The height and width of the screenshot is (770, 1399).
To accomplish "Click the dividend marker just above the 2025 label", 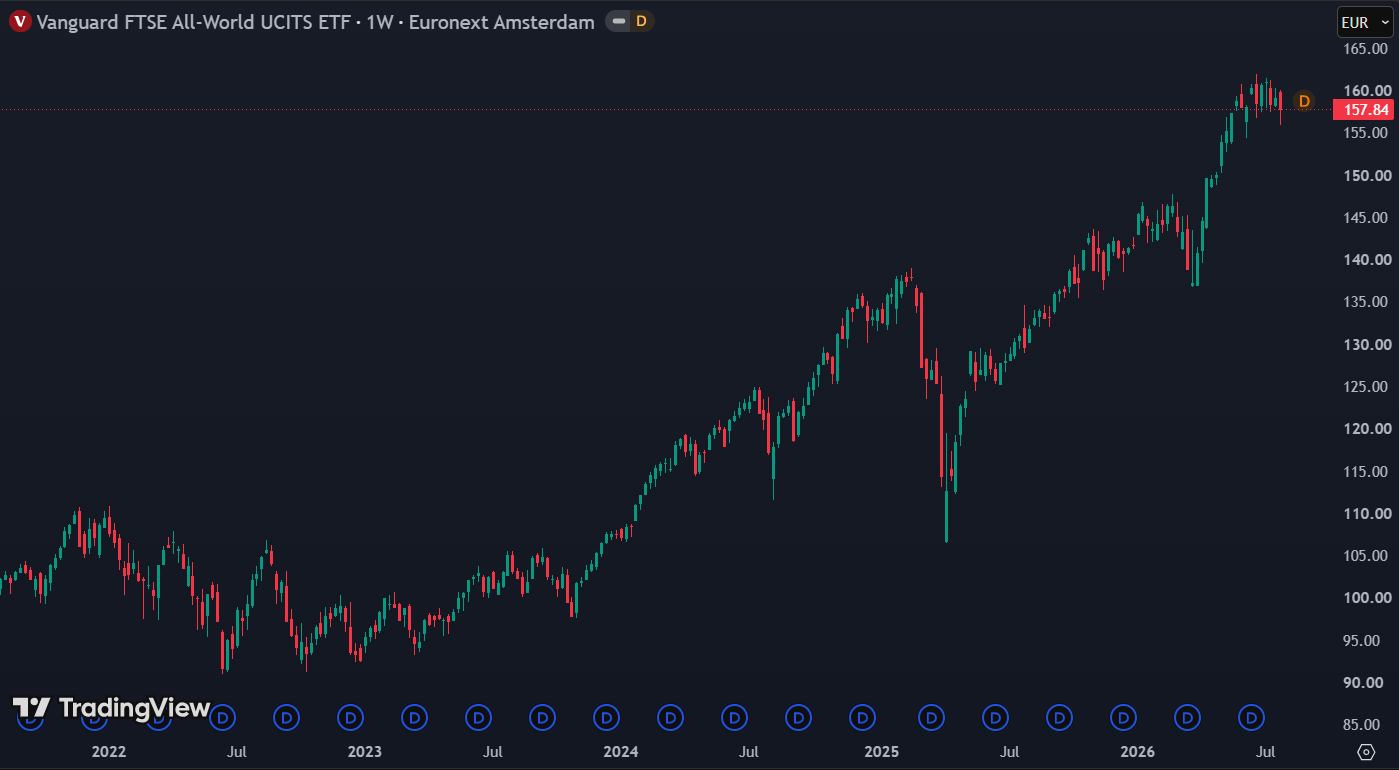I will (x=862, y=717).
